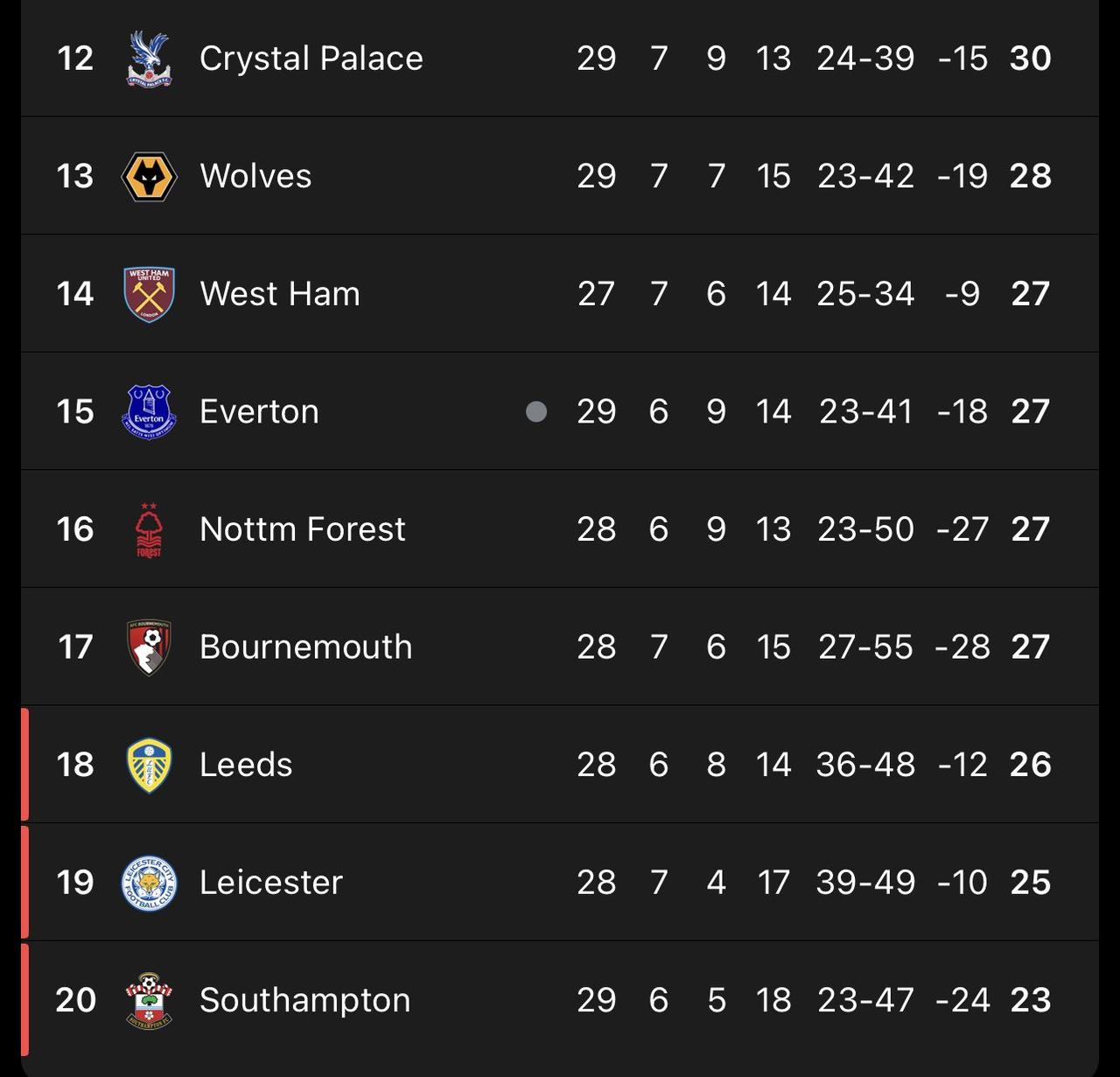Tap the Wolves wolf-head badge

(149, 176)
